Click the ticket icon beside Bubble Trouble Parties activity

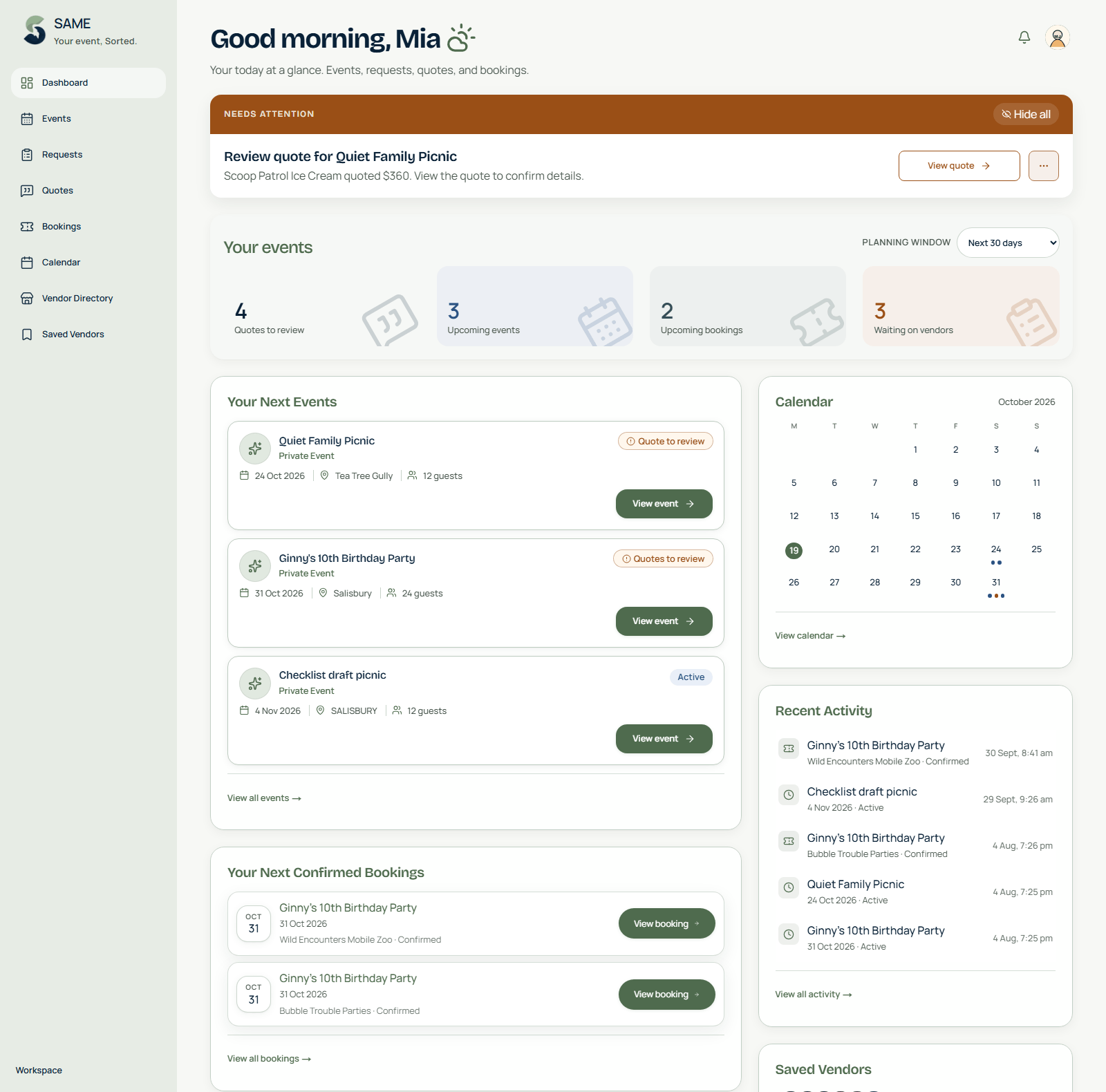coord(789,841)
